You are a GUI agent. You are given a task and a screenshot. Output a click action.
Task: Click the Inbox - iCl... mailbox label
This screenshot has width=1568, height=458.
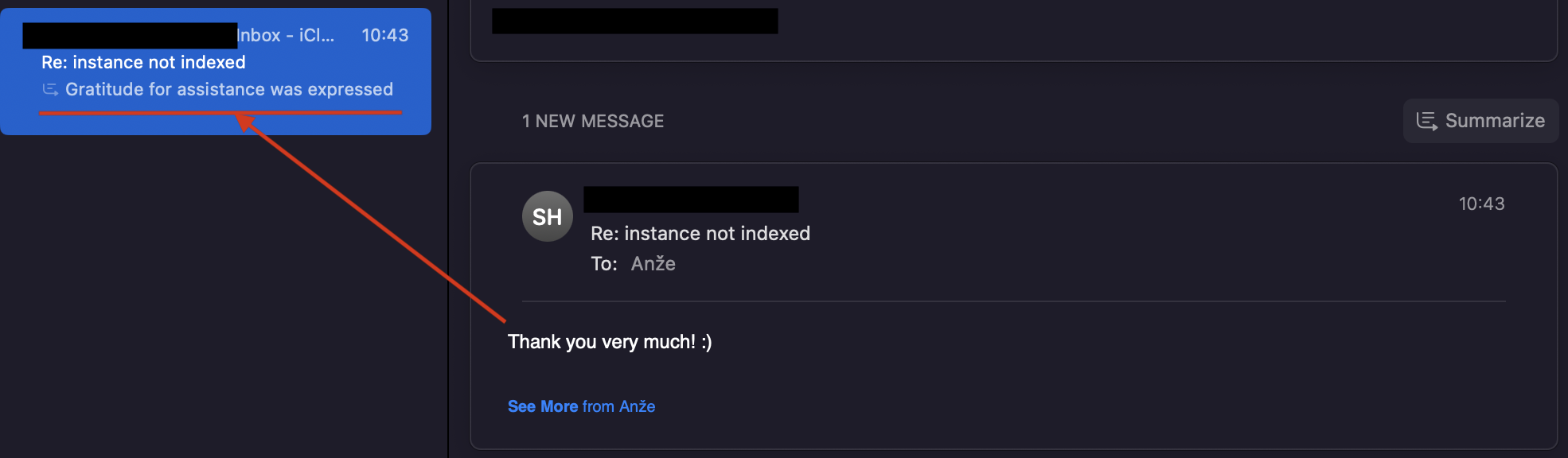pyautogui.click(x=286, y=35)
